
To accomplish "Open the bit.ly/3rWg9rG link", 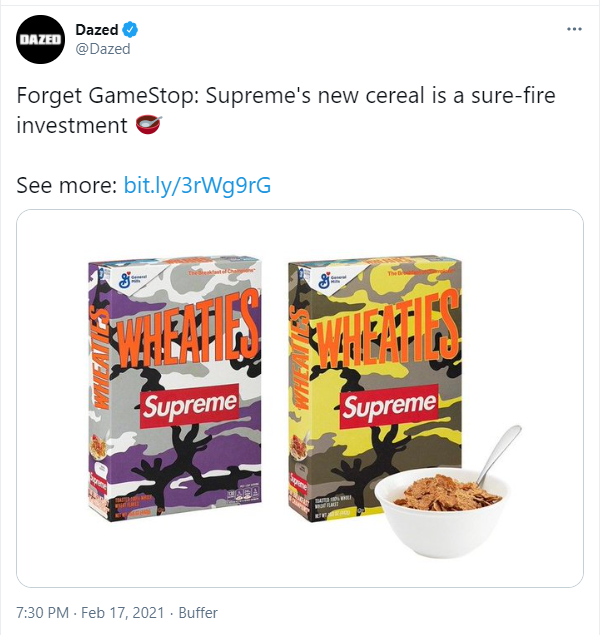I will tap(197, 185).
